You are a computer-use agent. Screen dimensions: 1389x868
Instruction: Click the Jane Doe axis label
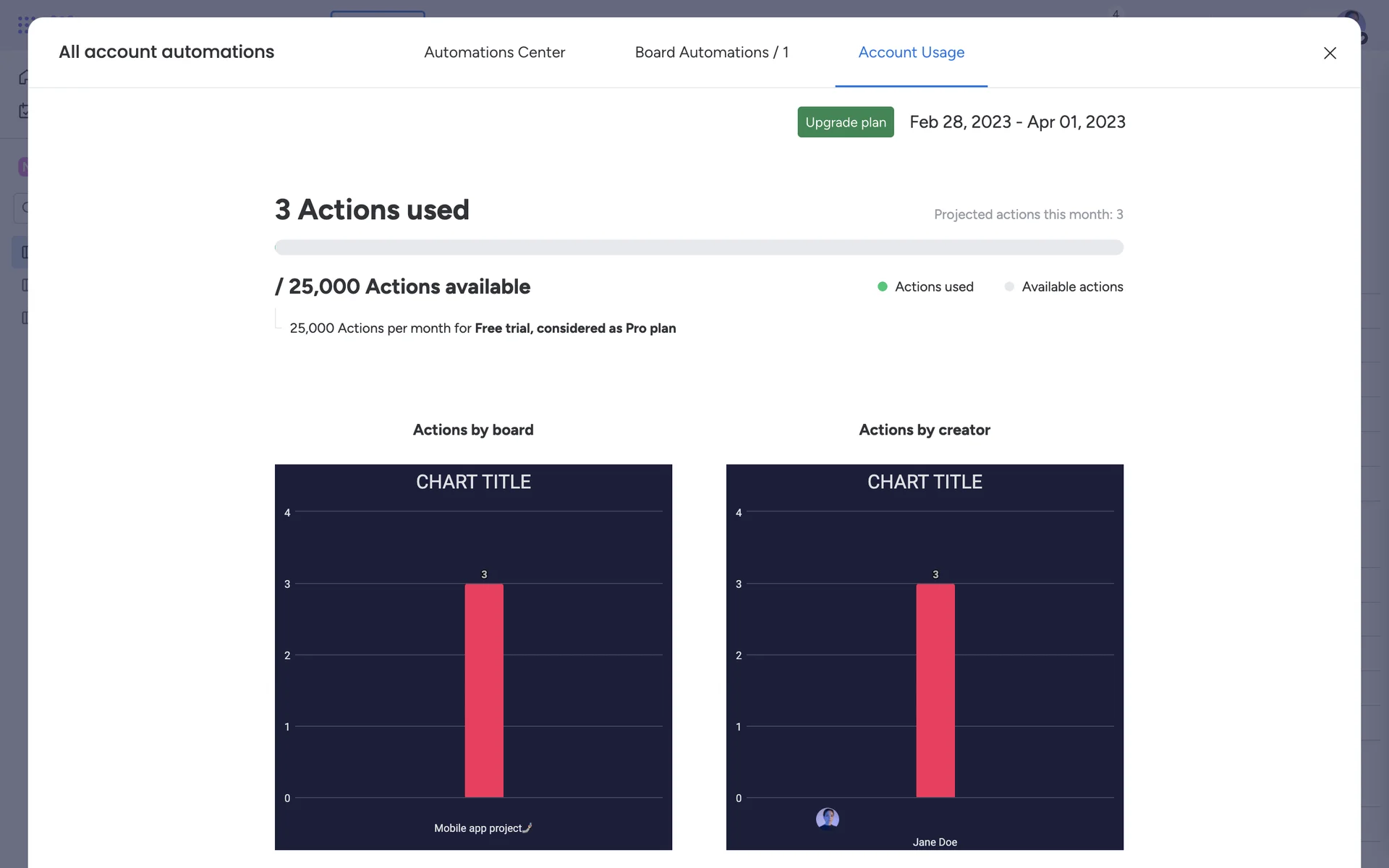tap(934, 842)
